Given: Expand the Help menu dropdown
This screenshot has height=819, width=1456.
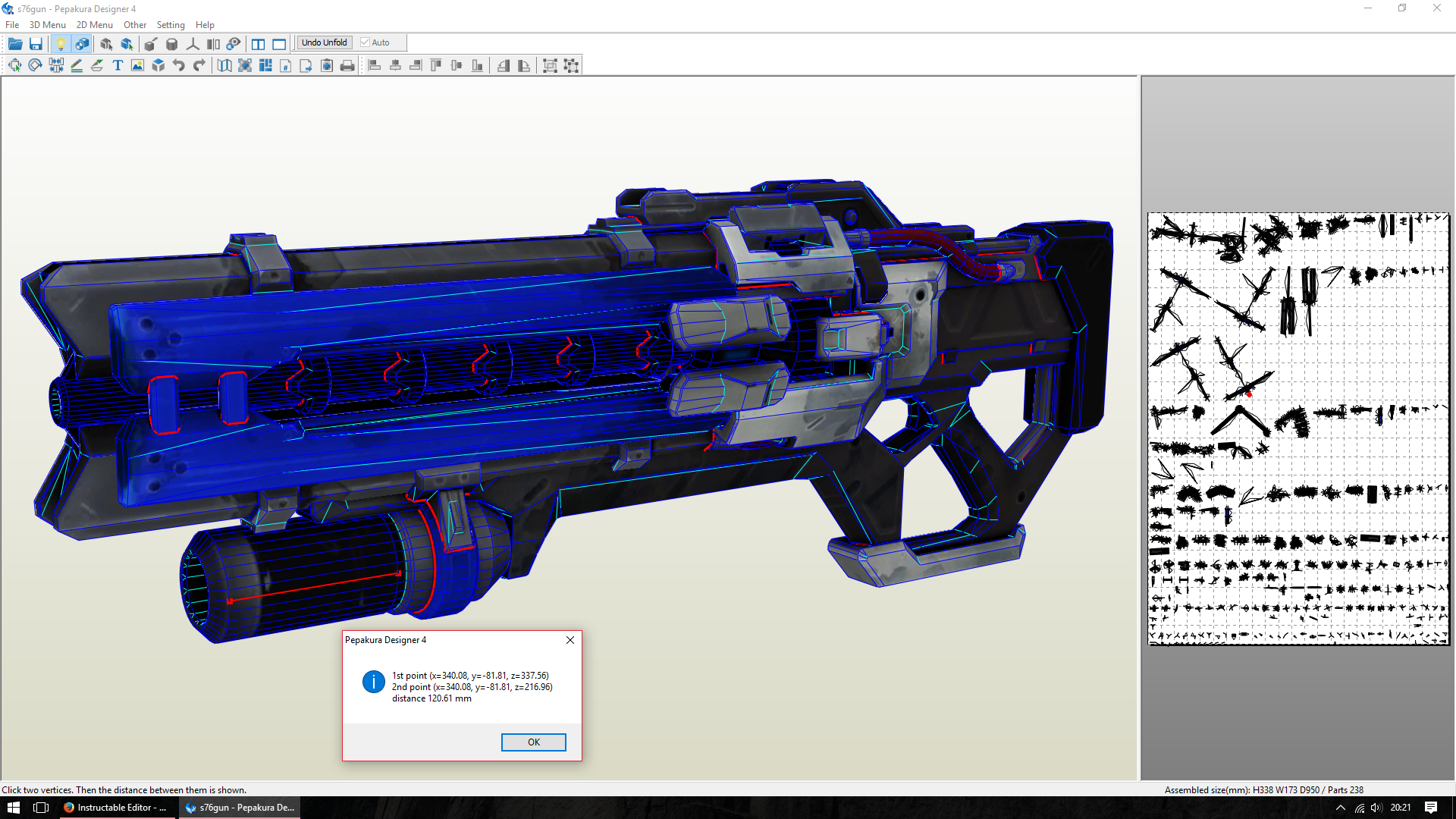Looking at the screenshot, I should click(204, 25).
